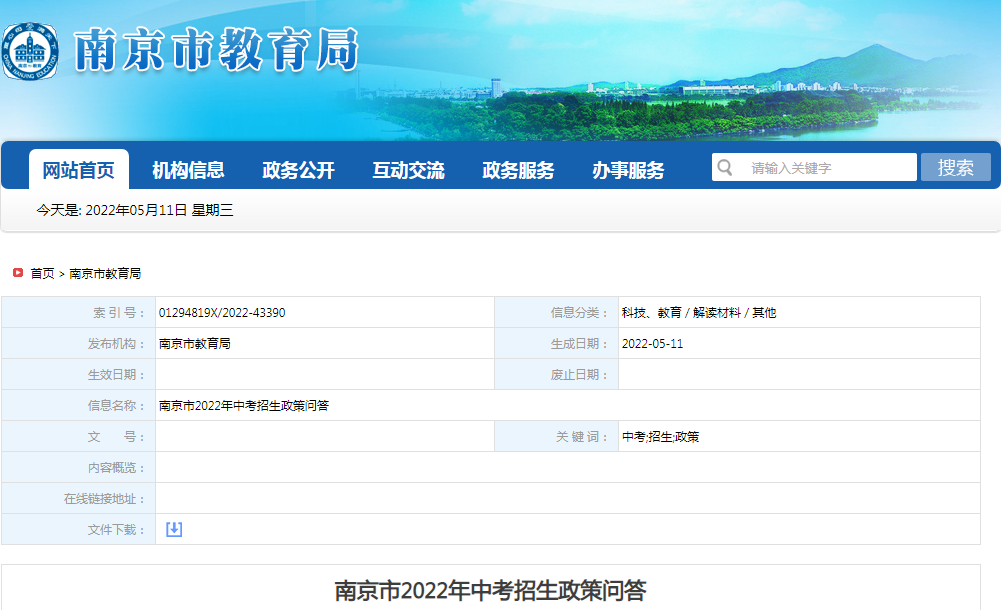Go to the 机构信息 menu item
Viewport: 1001px width, 610px height.
188,170
